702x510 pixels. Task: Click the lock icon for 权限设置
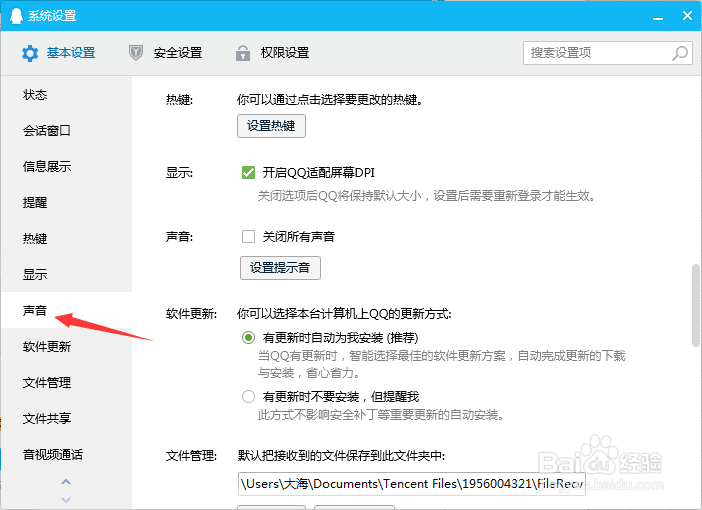click(x=243, y=53)
